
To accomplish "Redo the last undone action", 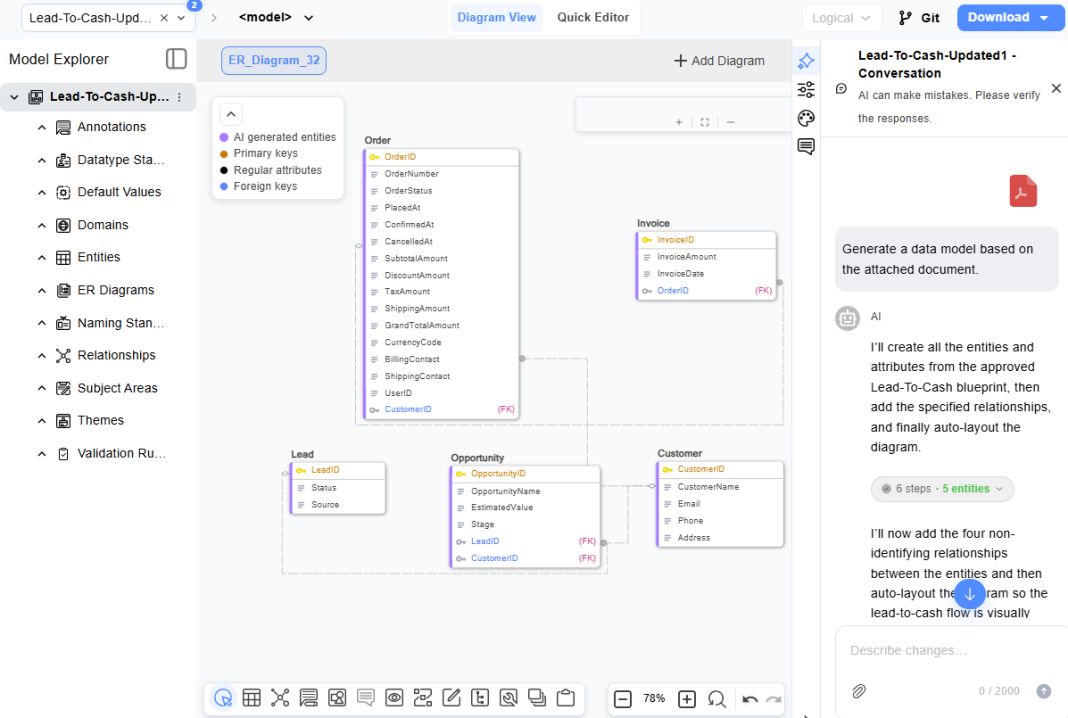I will coord(773,700).
